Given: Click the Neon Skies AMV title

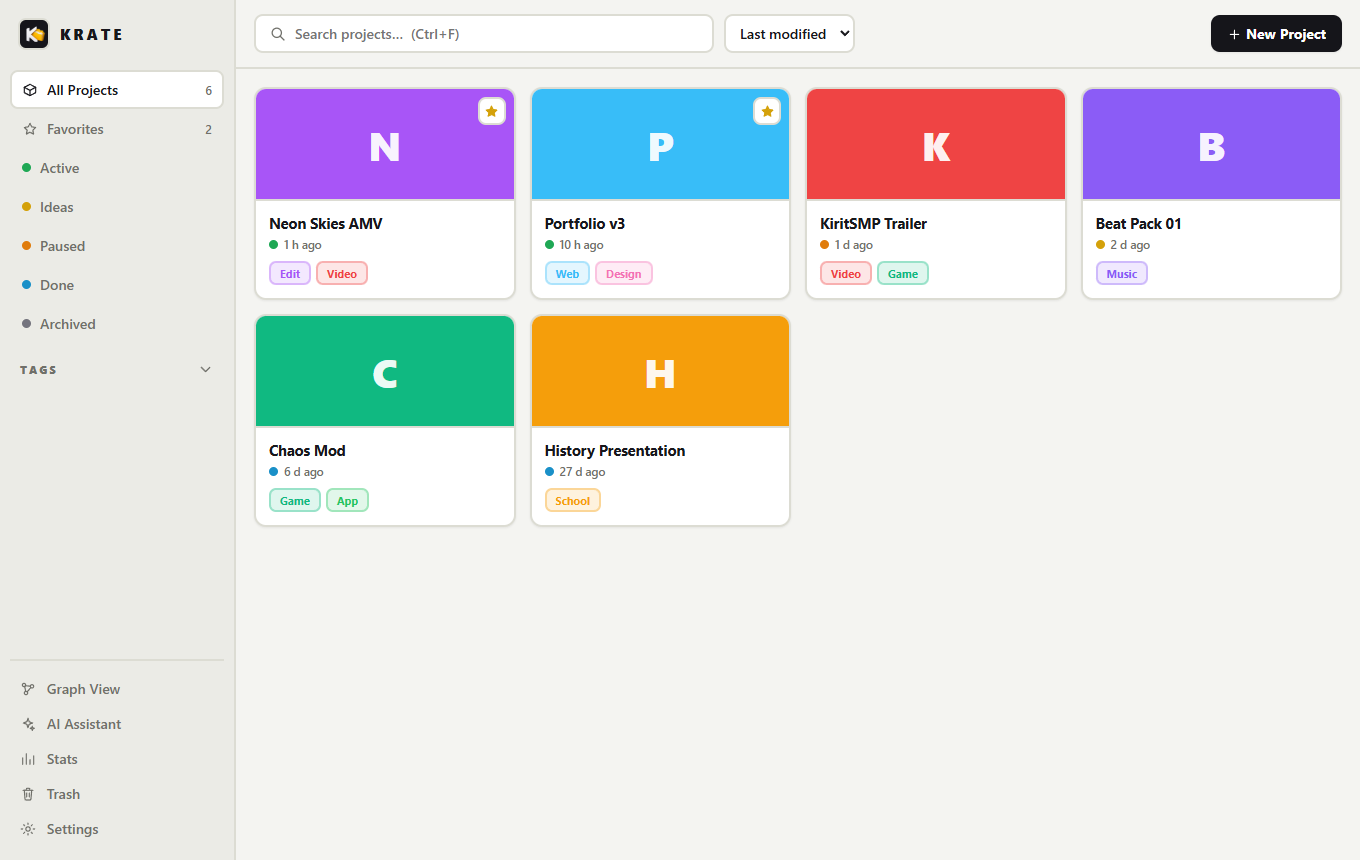Looking at the screenshot, I should (x=326, y=224).
